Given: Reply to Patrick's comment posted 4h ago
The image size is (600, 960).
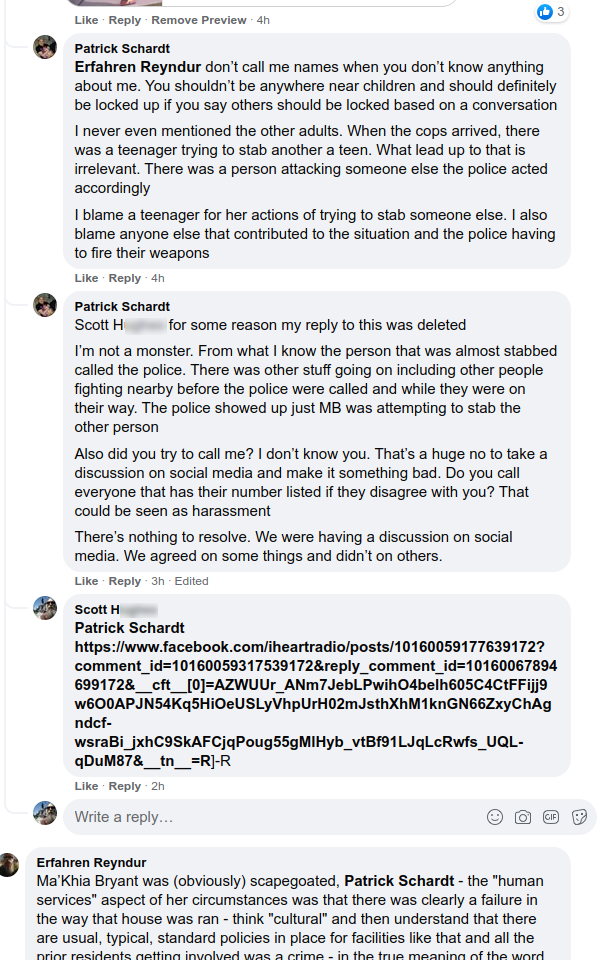Looking at the screenshot, I should 125,278.
